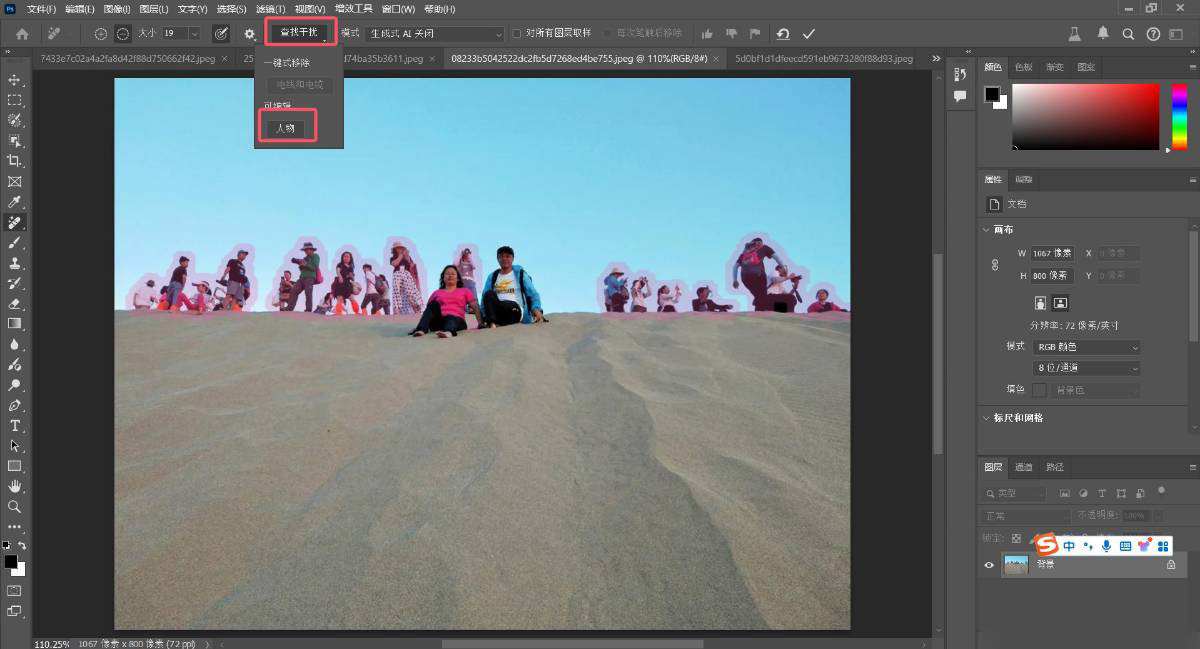
Task: Switch to the 路径 tab
Action: tap(1055, 467)
